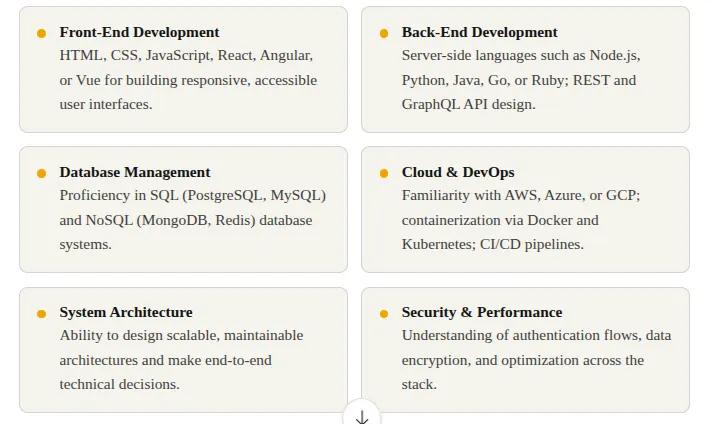Click the Back-End Development description paragraph
This screenshot has width=712, height=424.
(x=520, y=80)
